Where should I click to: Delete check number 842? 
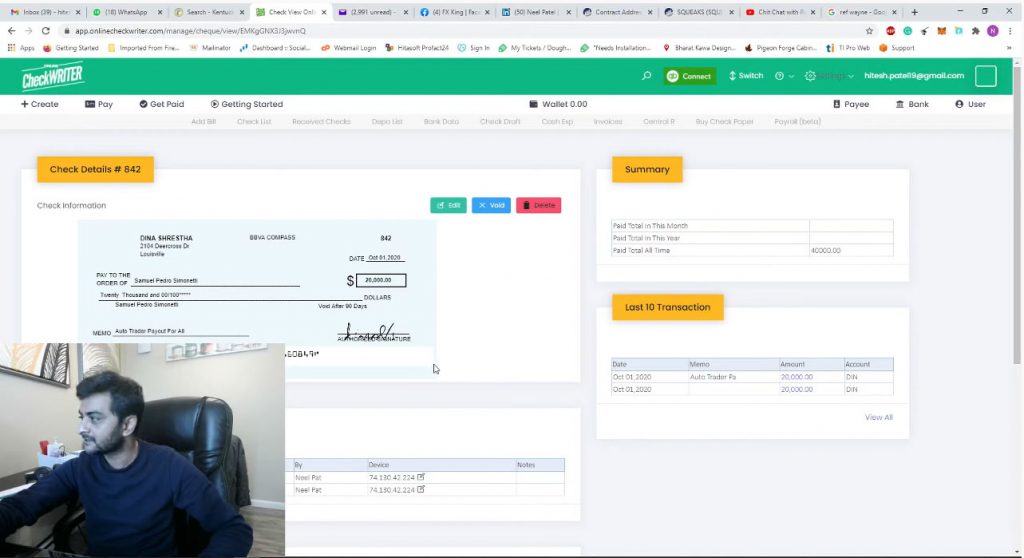coord(538,205)
